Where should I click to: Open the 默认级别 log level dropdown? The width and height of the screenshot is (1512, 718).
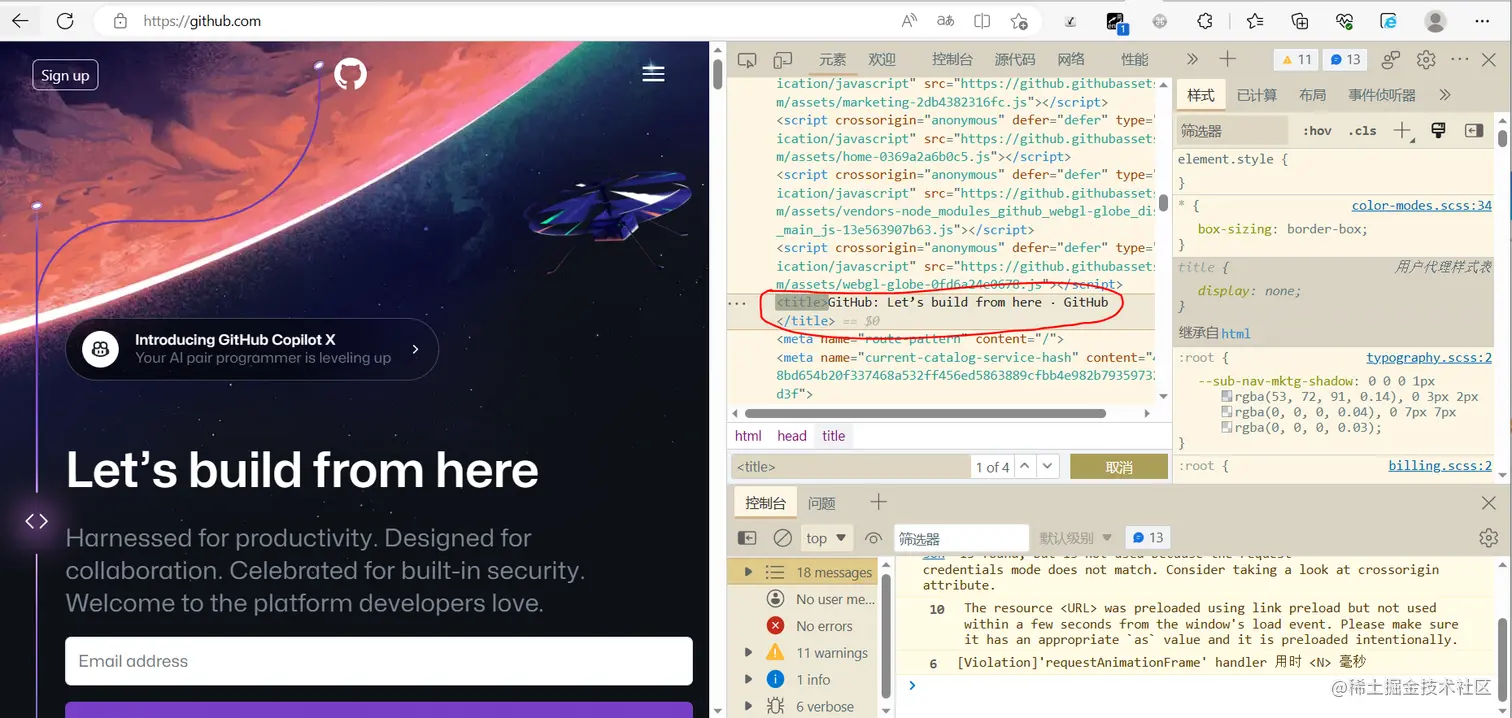pyautogui.click(x=1075, y=538)
